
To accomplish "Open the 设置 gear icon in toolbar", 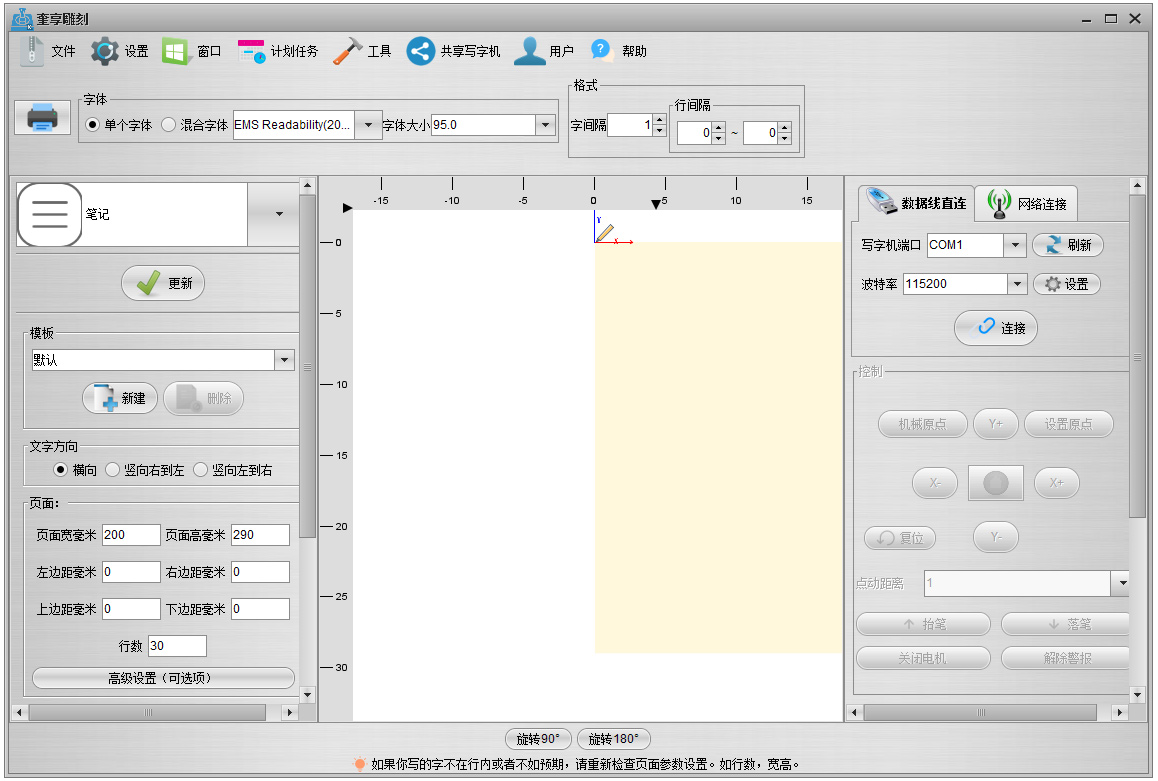I will [x=105, y=51].
